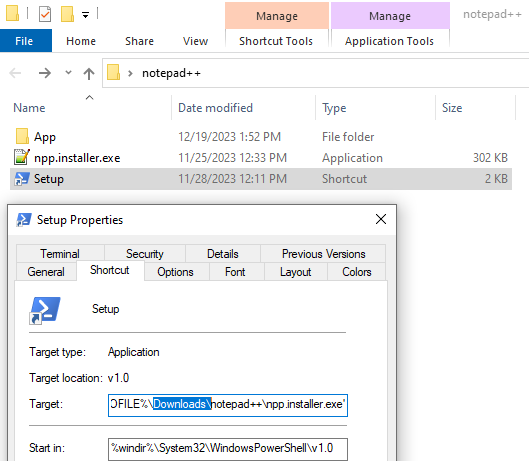Image resolution: width=529 pixels, height=461 pixels.
Task: Open the General tab in properties
Action: (46, 272)
